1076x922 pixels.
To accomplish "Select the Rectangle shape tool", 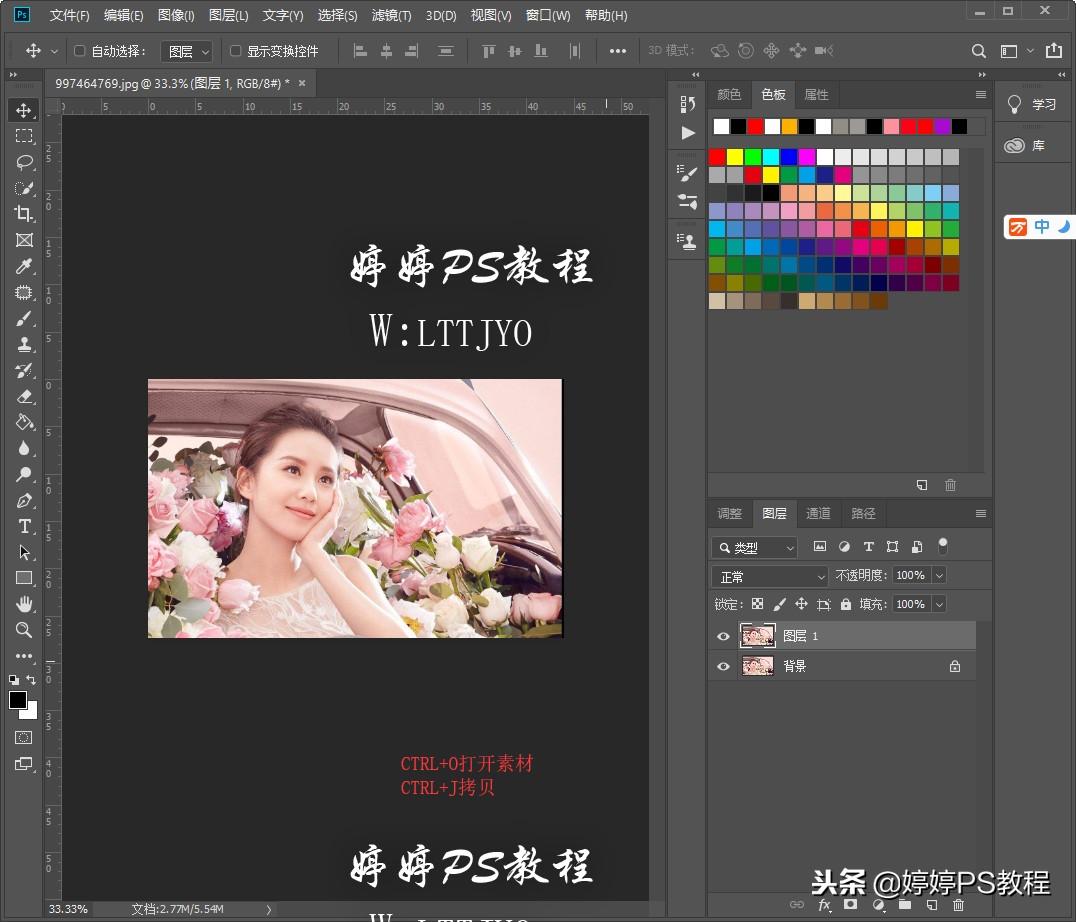I will point(24,578).
